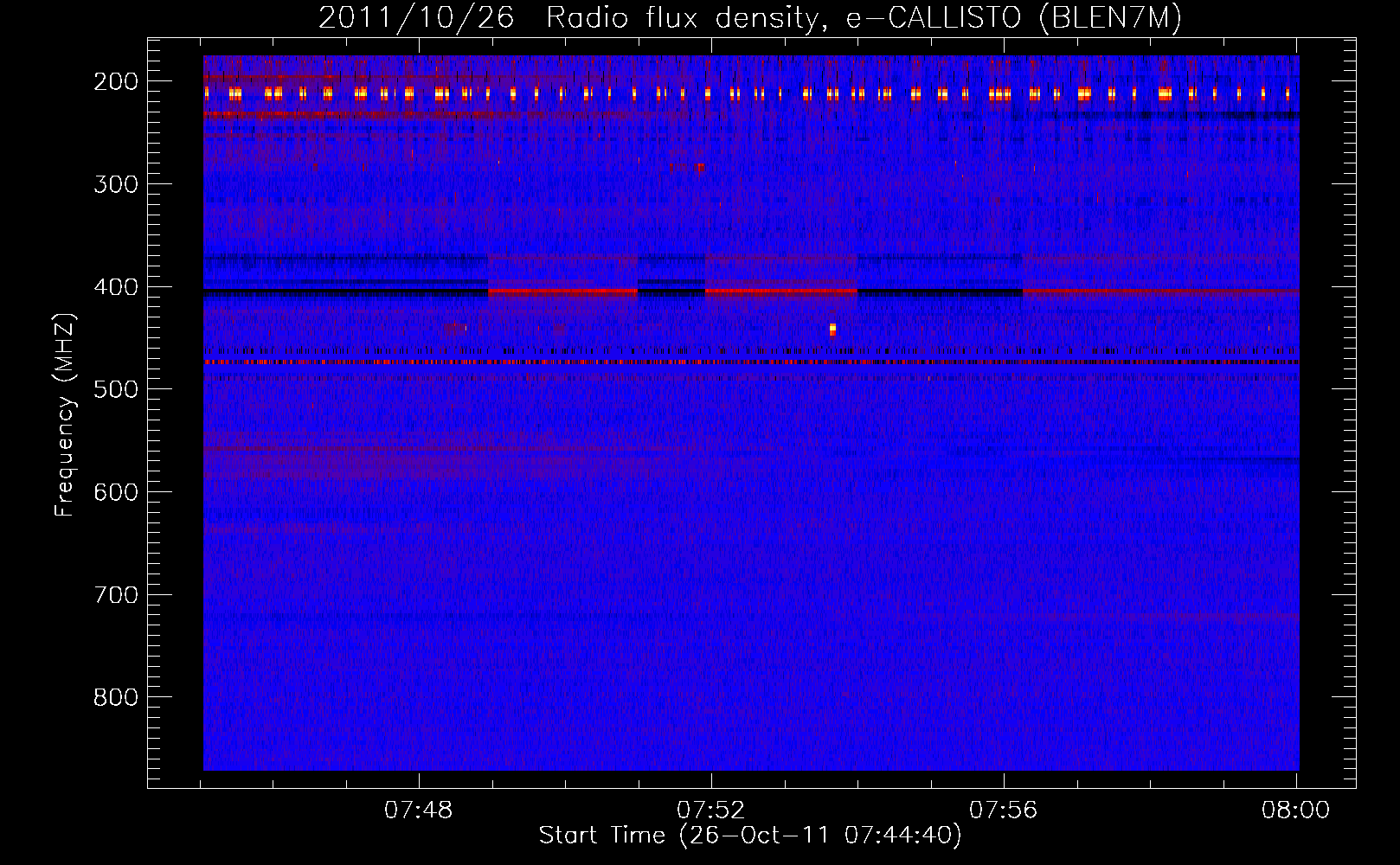
Task: Click the bright burst spot near 440 MHz
Action: (832, 330)
